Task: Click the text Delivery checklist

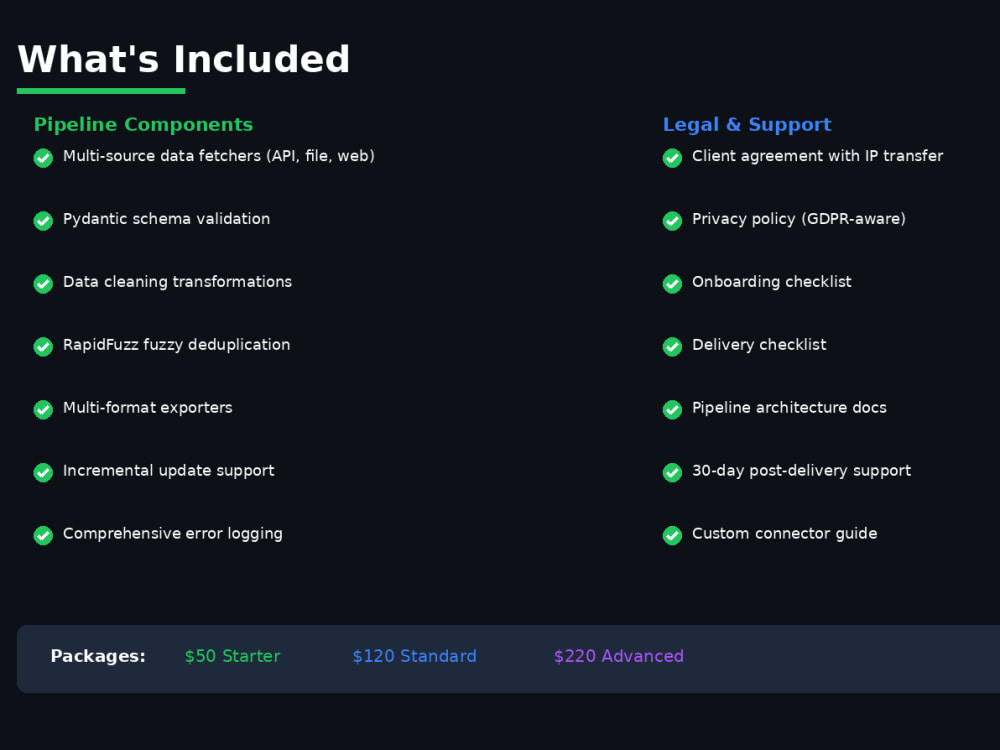Action: (760, 345)
